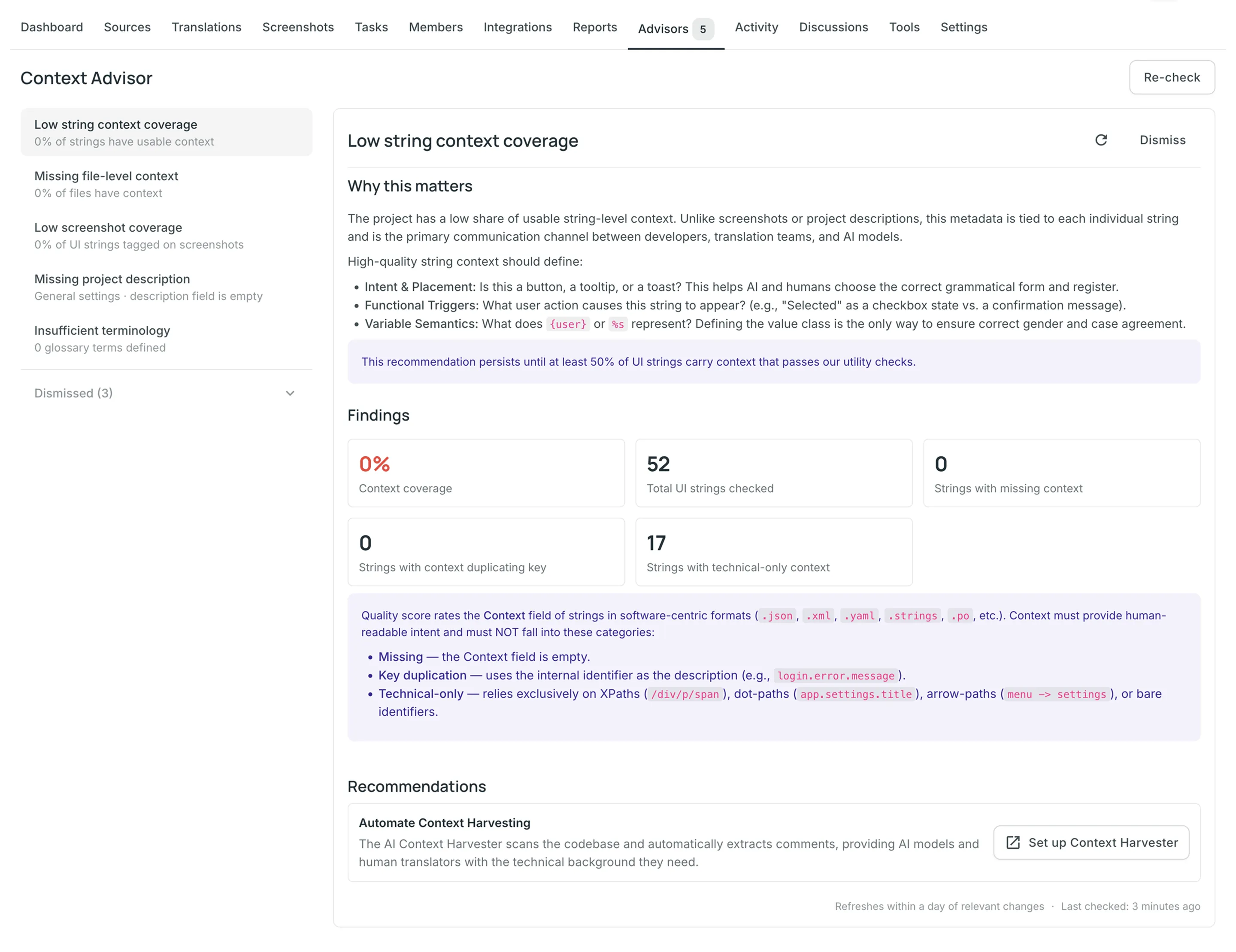Click the Automate Context Harvesting title
Screen dimensions: 1236x952
444,823
